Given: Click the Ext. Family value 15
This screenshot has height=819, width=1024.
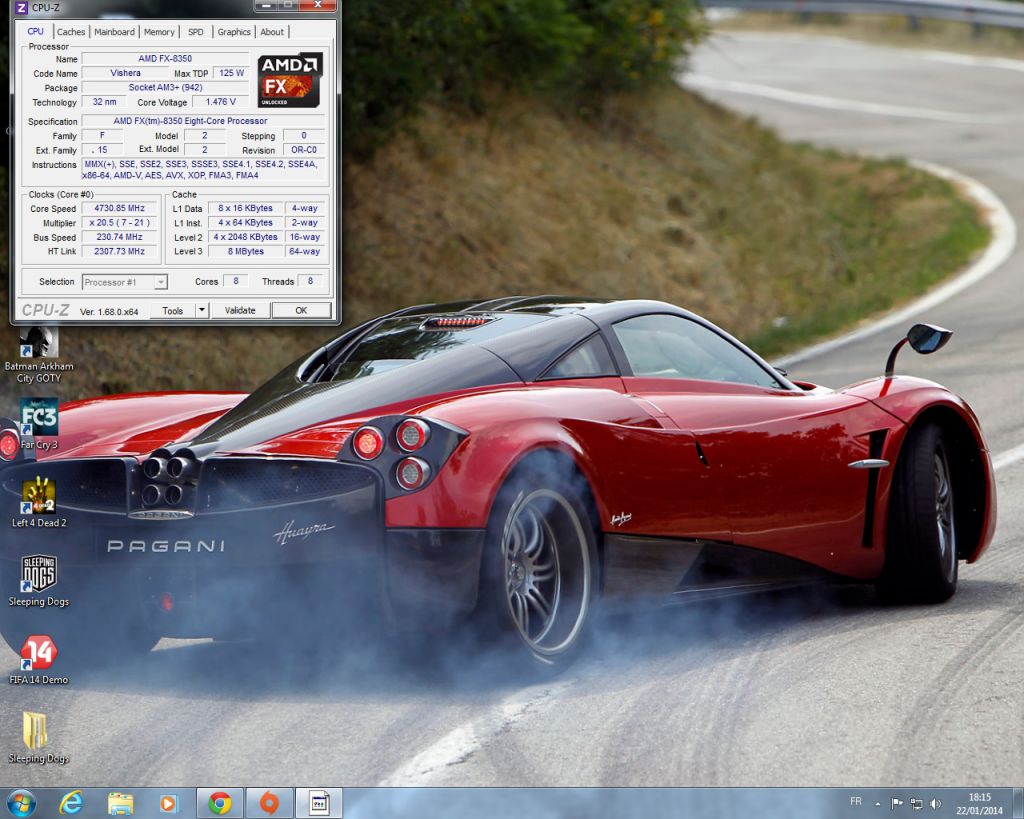Looking at the screenshot, I should point(103,150).
